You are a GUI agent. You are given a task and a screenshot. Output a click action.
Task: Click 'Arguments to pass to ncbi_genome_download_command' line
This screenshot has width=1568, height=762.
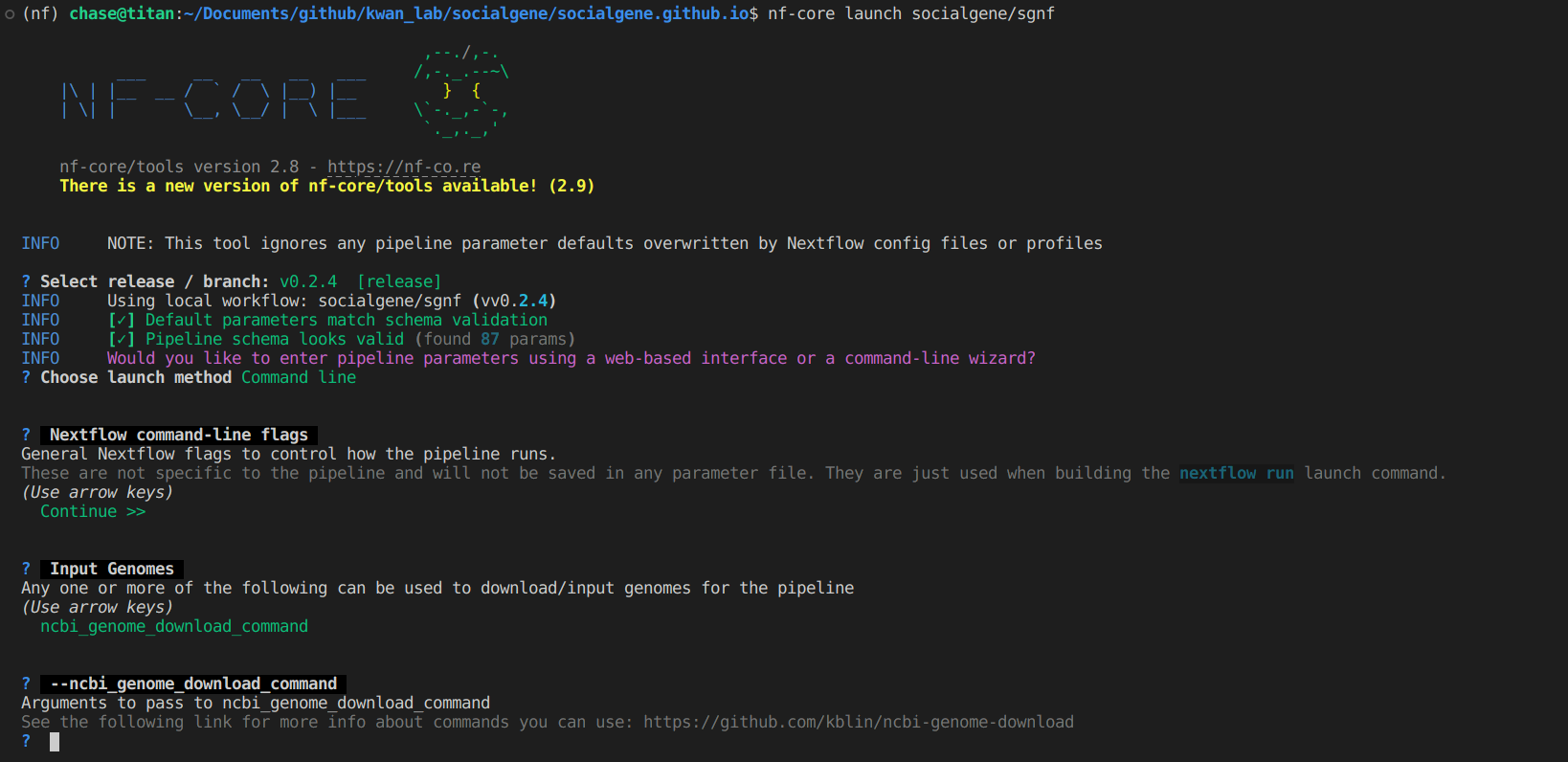tap(256, 703)
